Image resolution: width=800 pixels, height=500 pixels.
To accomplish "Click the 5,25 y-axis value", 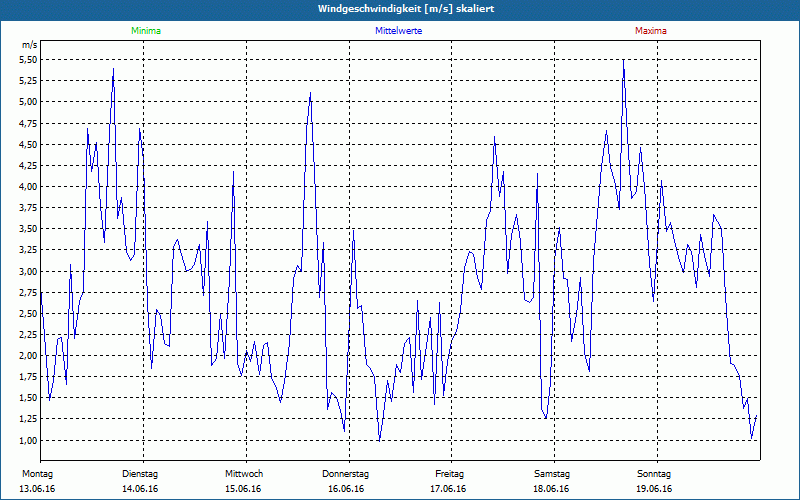I will (29, 81).
